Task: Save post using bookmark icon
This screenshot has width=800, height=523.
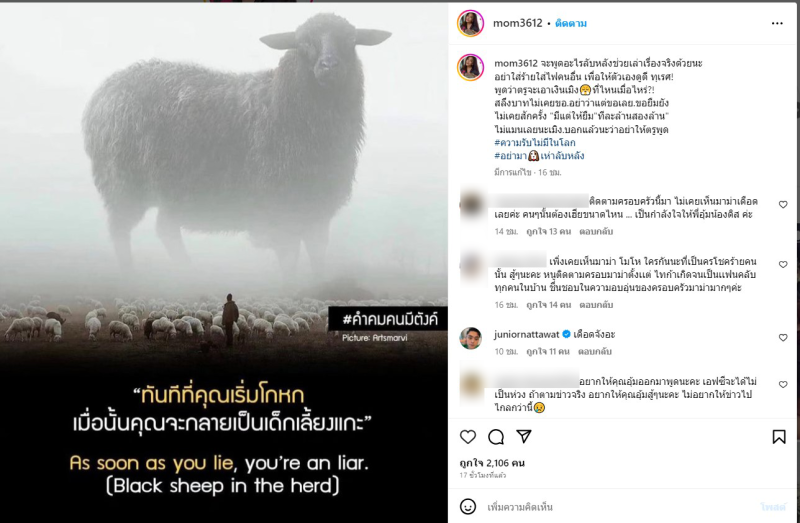Action: pos(779,437)
